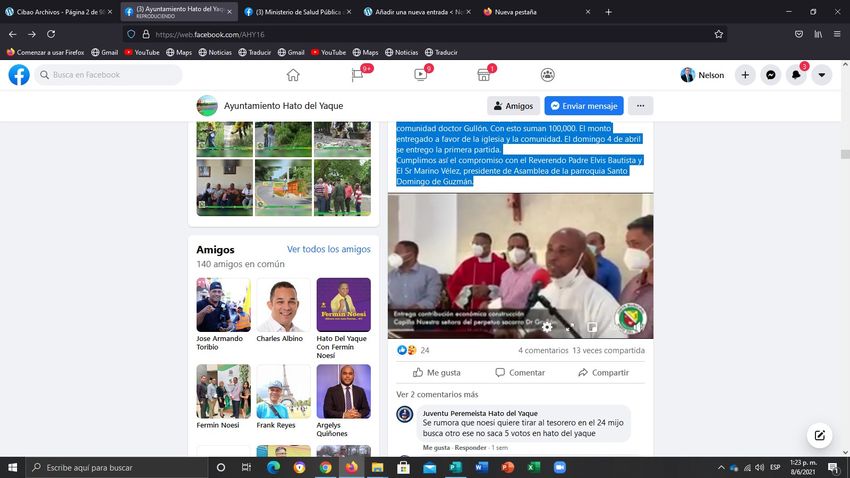The height and width of the screenshot is (478, 850).
Task: Go to Facebook Home feed icon
Action: [x=293, y=75]
